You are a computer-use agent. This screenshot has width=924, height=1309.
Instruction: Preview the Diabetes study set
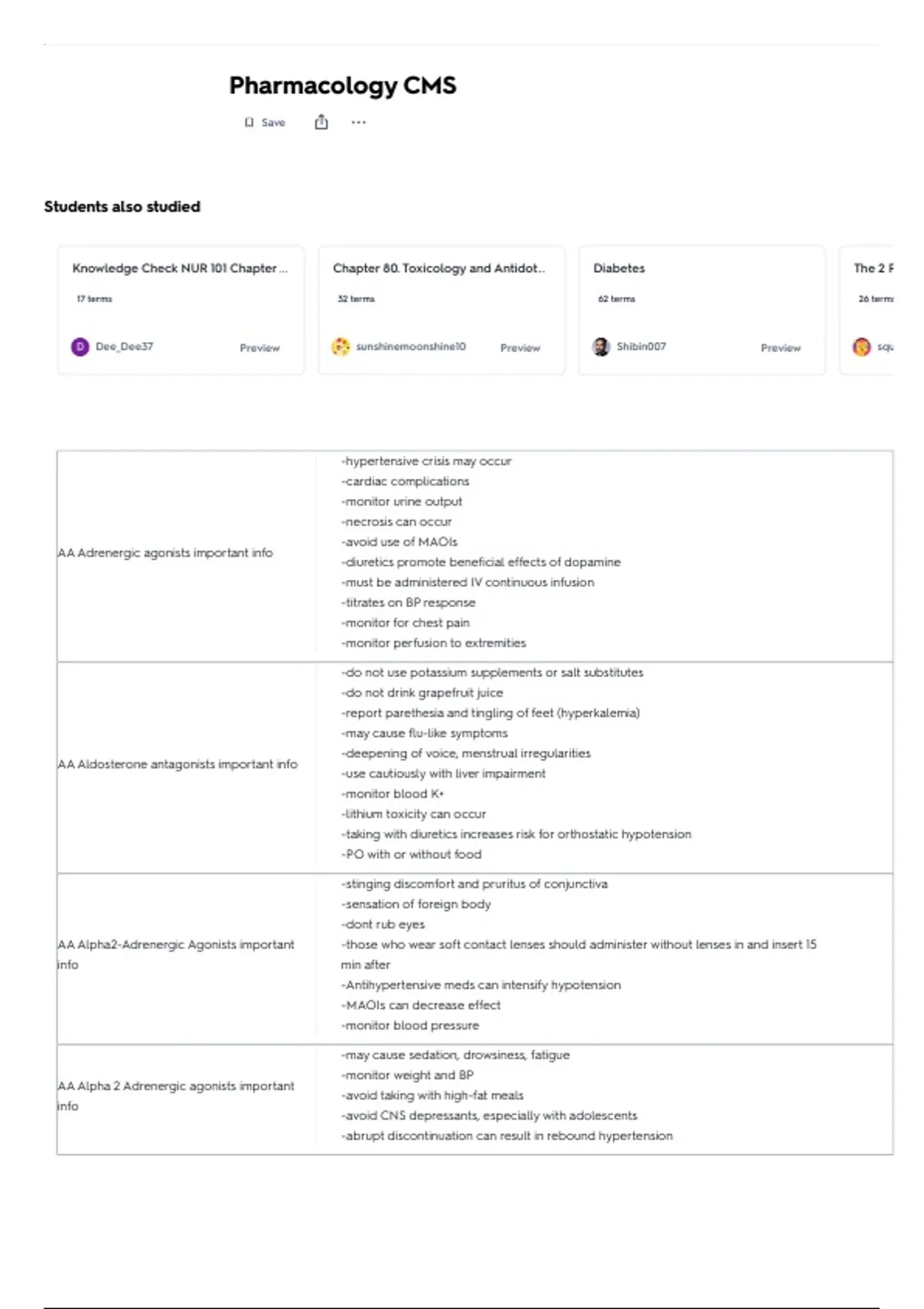click(x=781, y=348)
